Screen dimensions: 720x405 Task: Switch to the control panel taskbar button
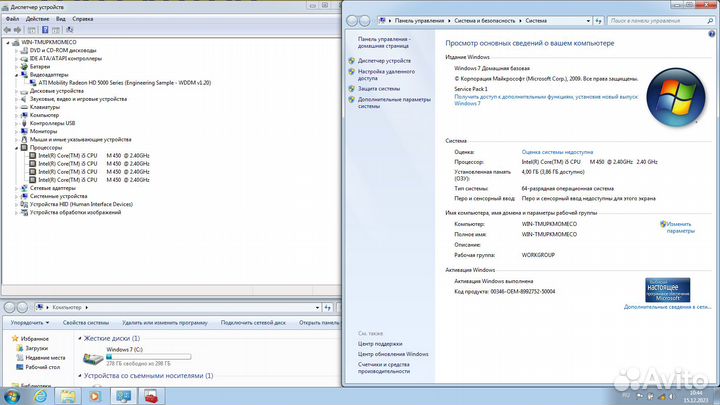point(124,396)
